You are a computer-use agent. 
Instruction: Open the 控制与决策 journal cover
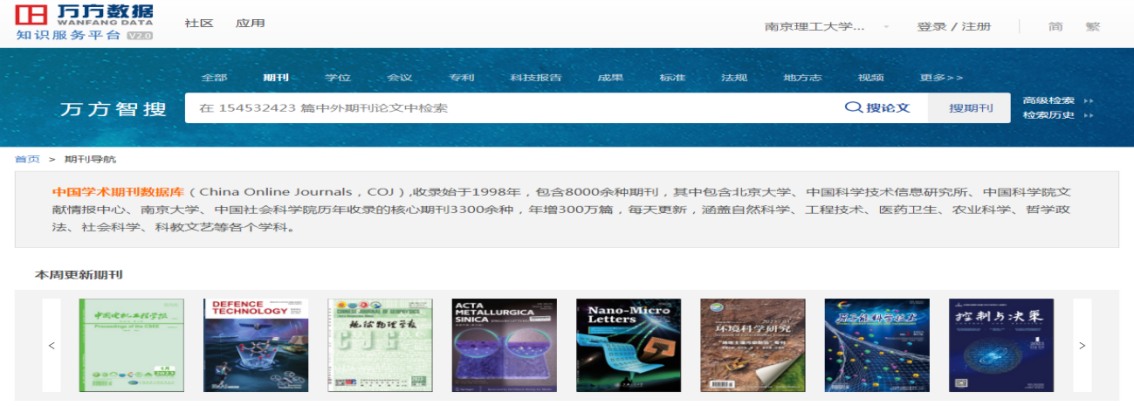click(1002, 345)
